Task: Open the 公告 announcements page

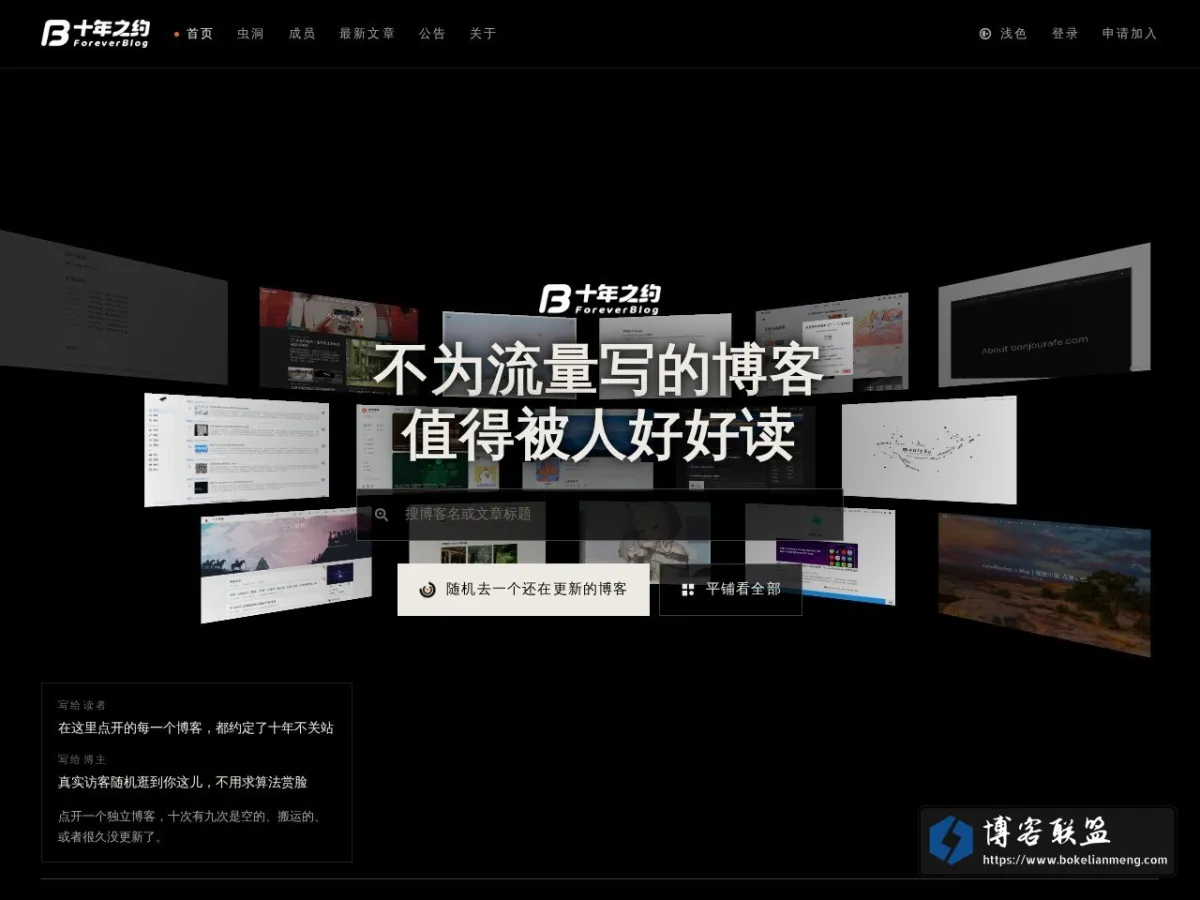Action: click(432, 34)
